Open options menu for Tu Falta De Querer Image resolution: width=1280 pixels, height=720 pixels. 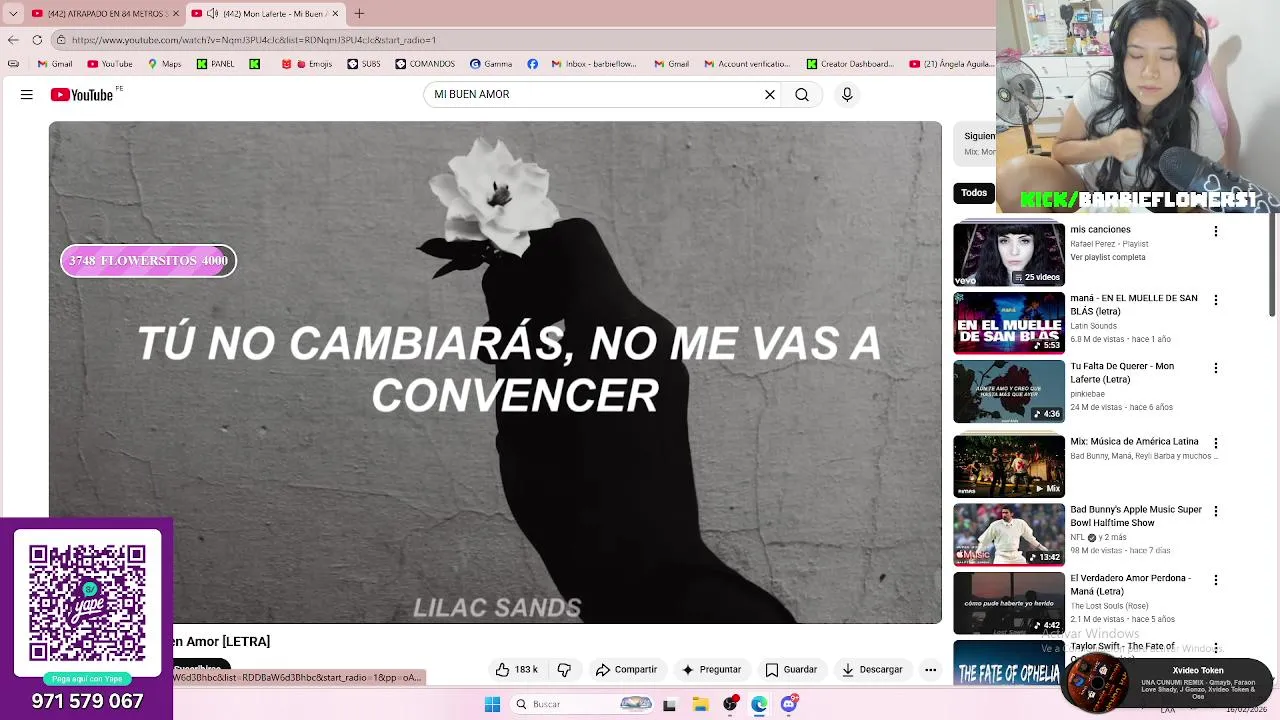[1216, 368]
